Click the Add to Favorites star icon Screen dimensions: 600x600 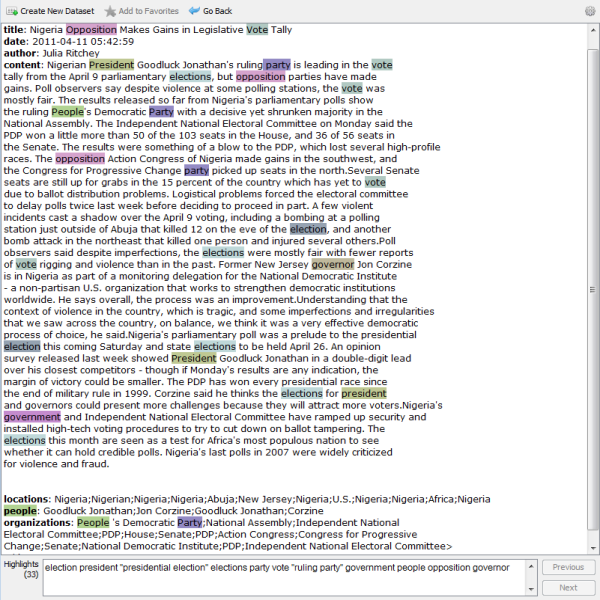110,11
